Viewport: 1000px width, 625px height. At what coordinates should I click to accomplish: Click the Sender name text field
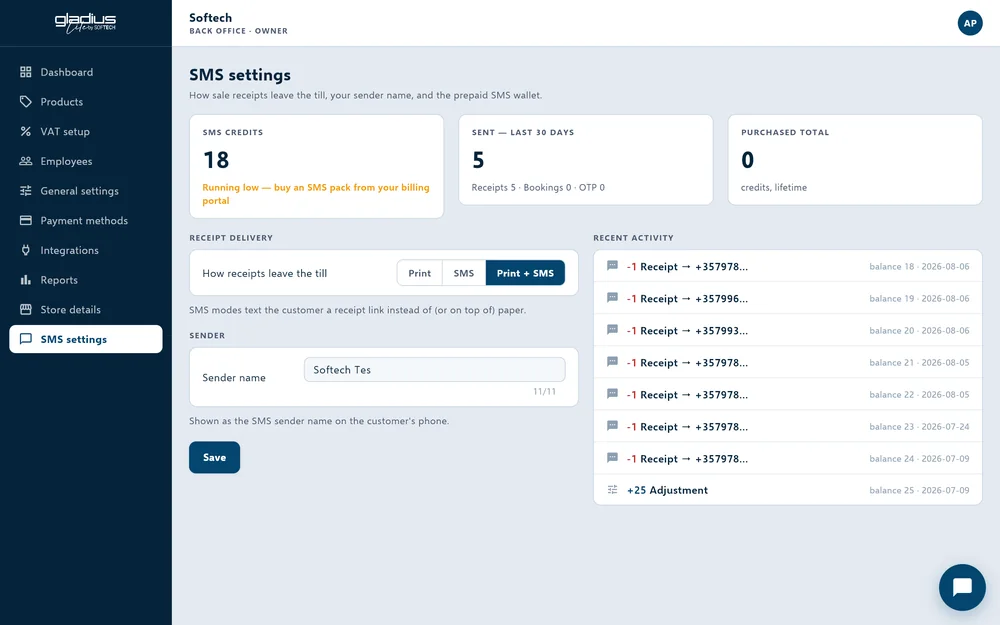point(434,370)
